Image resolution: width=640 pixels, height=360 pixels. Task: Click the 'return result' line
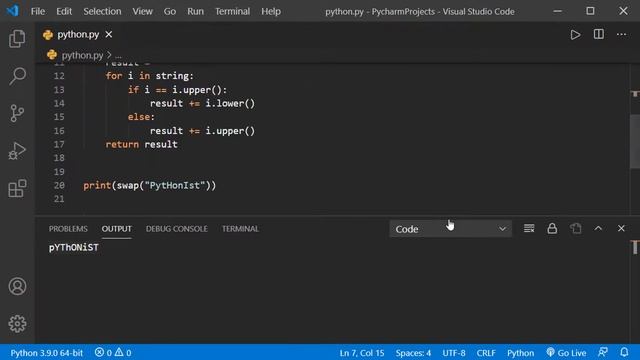(x=141, y=144)
